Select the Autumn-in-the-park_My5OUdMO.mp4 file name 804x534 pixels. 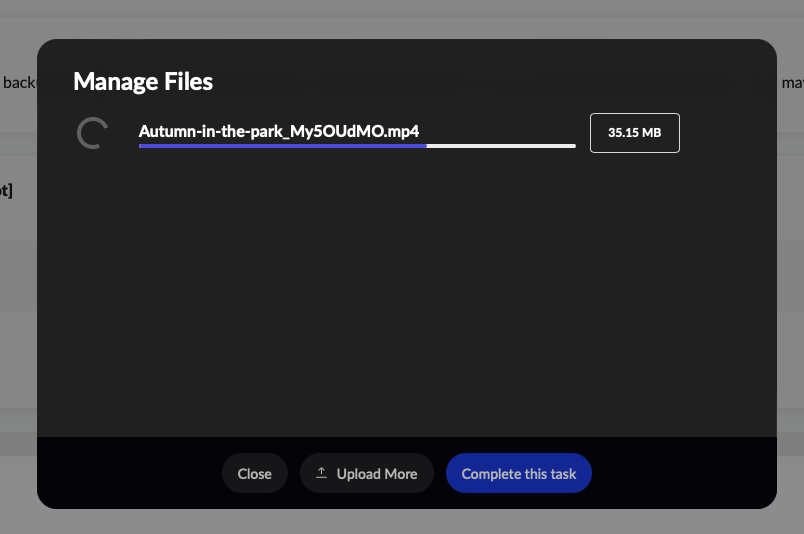coord(278,131)
